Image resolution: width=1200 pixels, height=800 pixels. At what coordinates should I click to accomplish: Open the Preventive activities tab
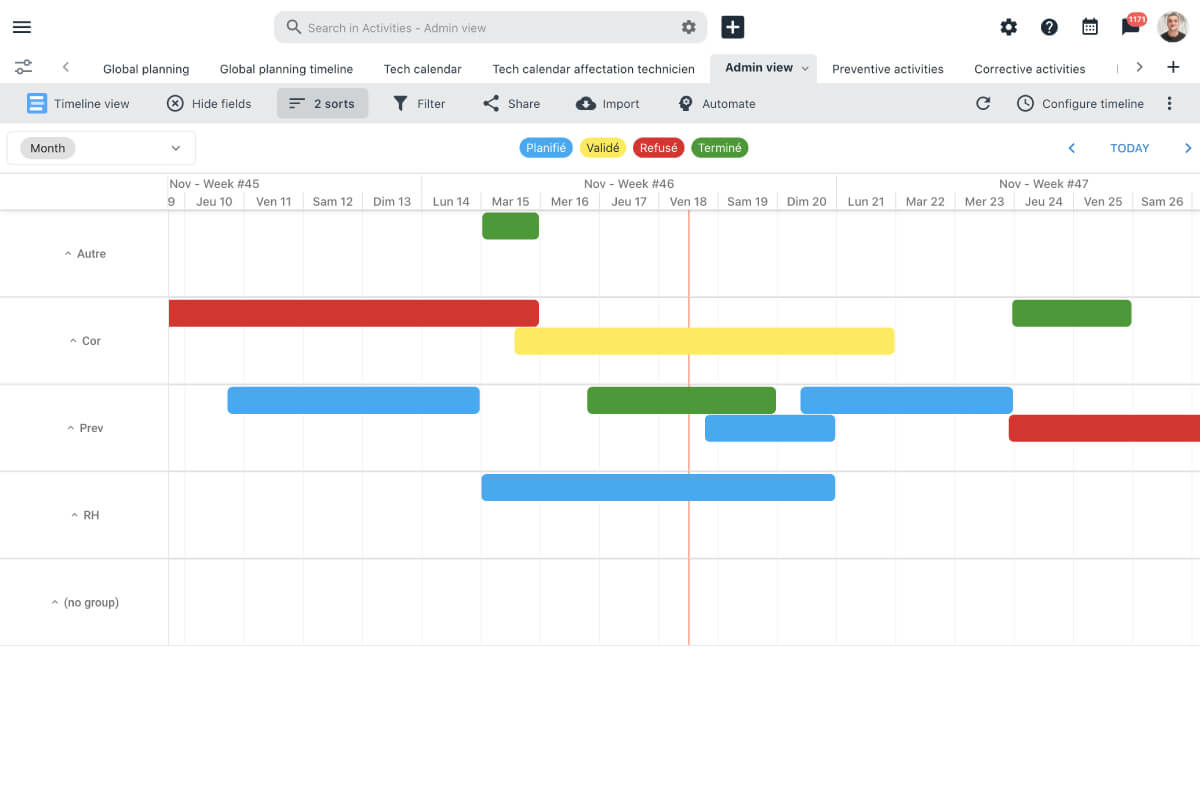click(888, 68)
